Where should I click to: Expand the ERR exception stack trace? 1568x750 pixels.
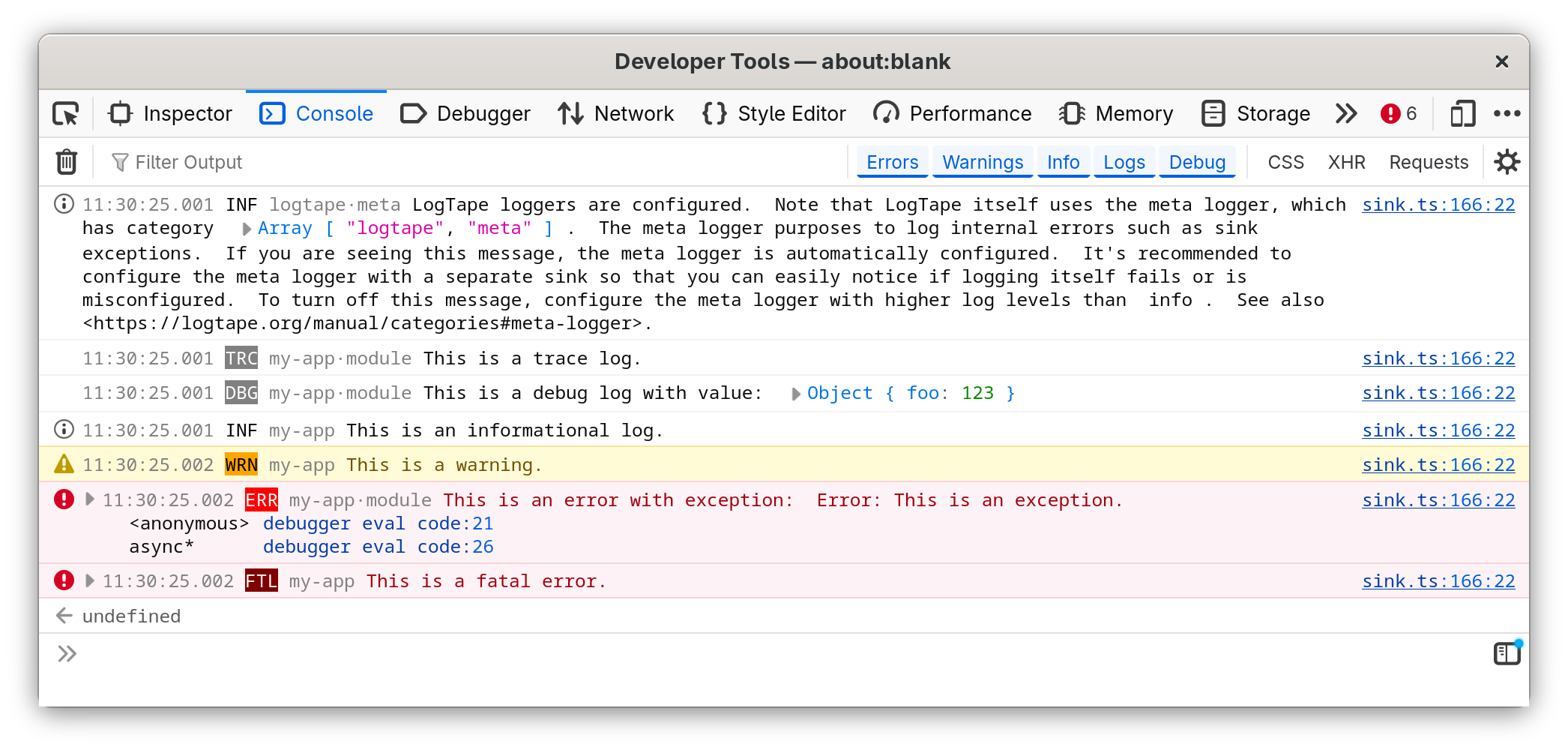pos(90,499)
